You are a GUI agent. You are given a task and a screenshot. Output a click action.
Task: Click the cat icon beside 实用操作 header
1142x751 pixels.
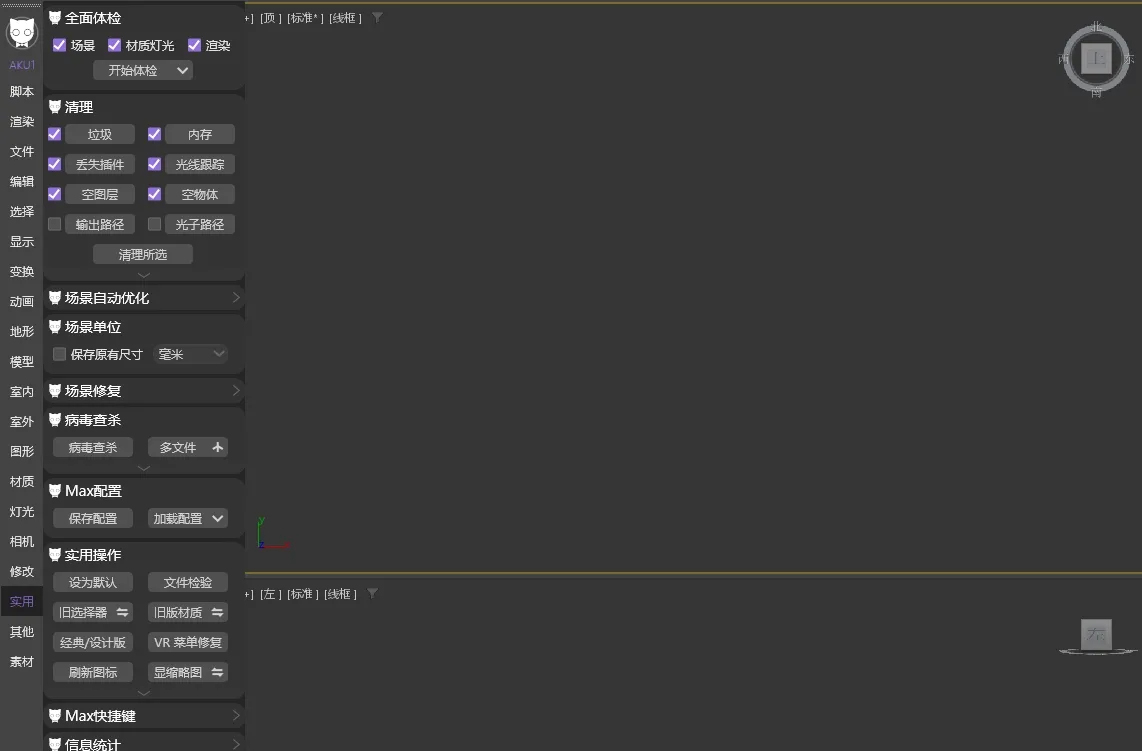[x=55, y=555]
